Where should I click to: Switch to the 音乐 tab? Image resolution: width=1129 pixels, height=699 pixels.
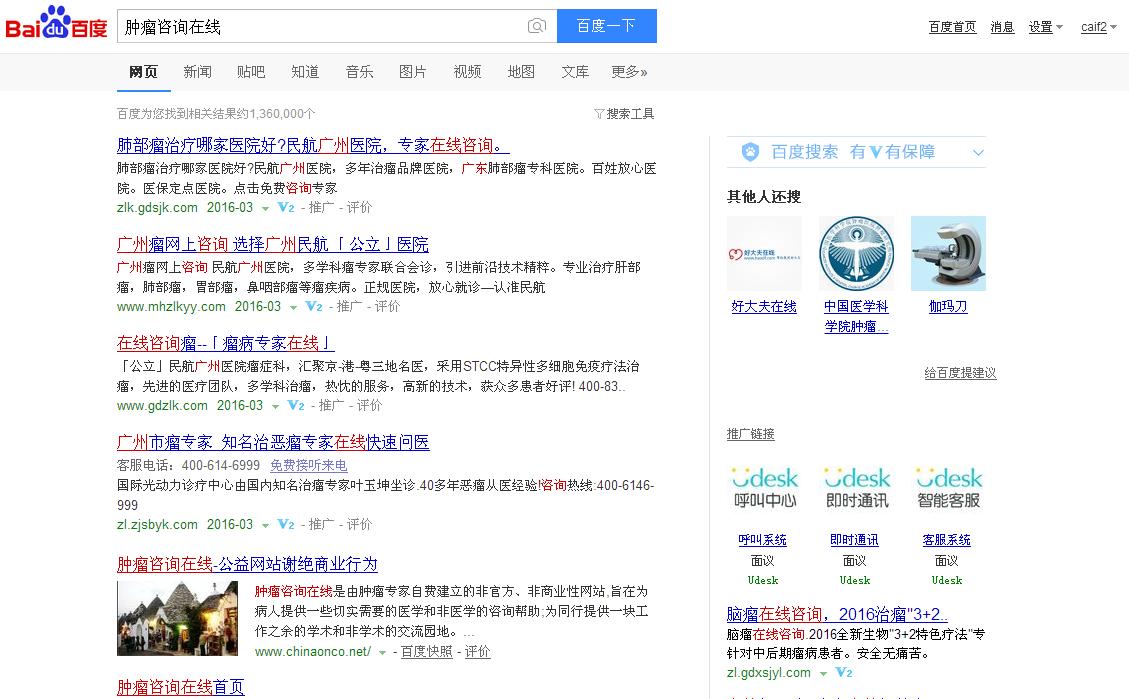coord(359,71)
